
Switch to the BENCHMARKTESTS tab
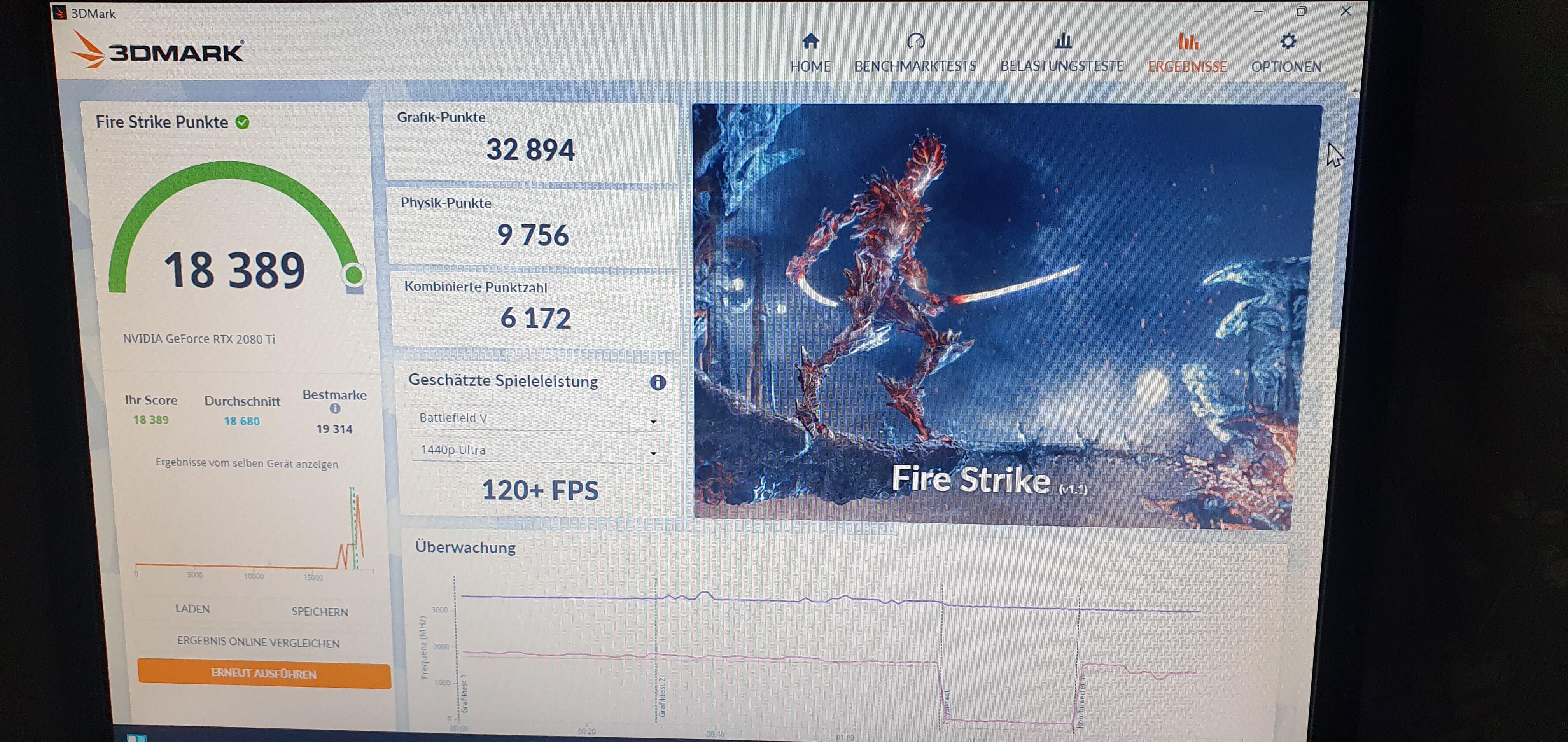pyautogui.click(x=915, y=53)
